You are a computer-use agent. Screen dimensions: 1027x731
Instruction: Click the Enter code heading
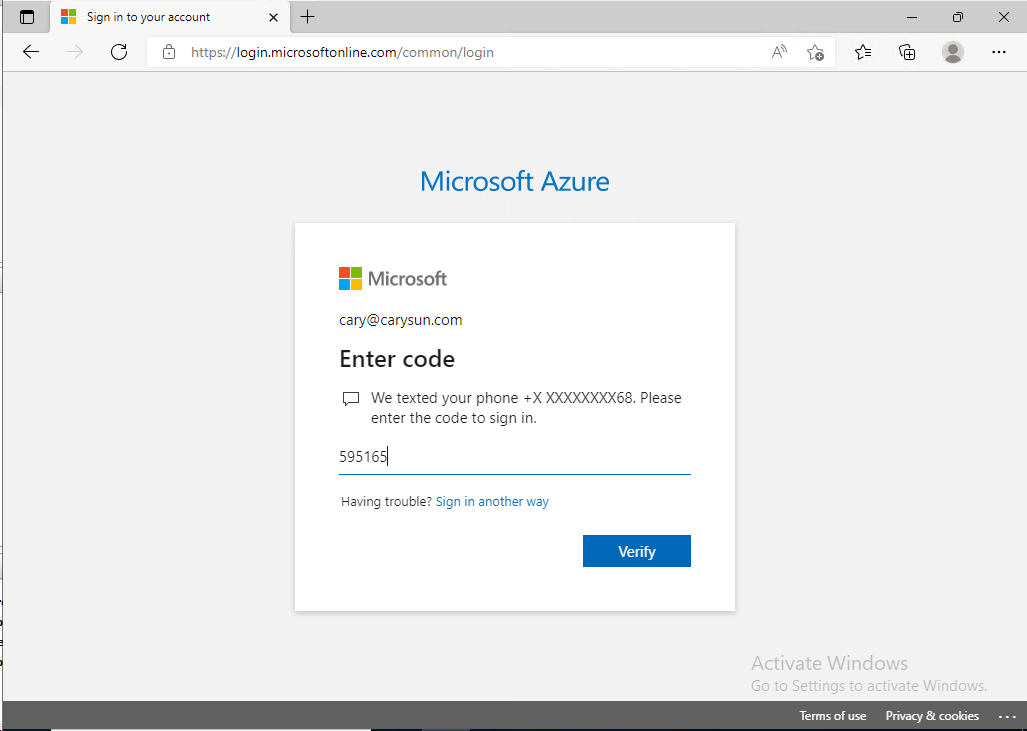(x=397, y=359)
